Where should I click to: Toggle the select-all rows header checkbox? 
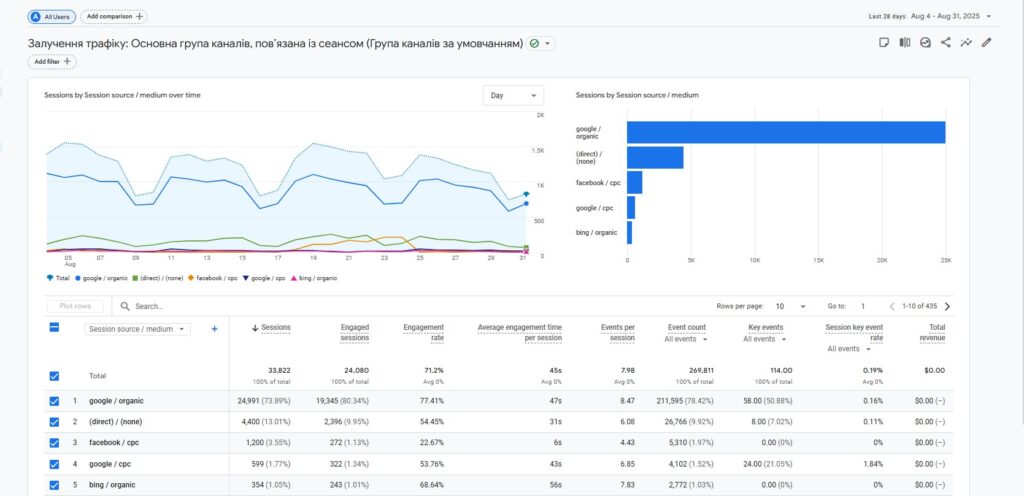[x=55, y=328]
